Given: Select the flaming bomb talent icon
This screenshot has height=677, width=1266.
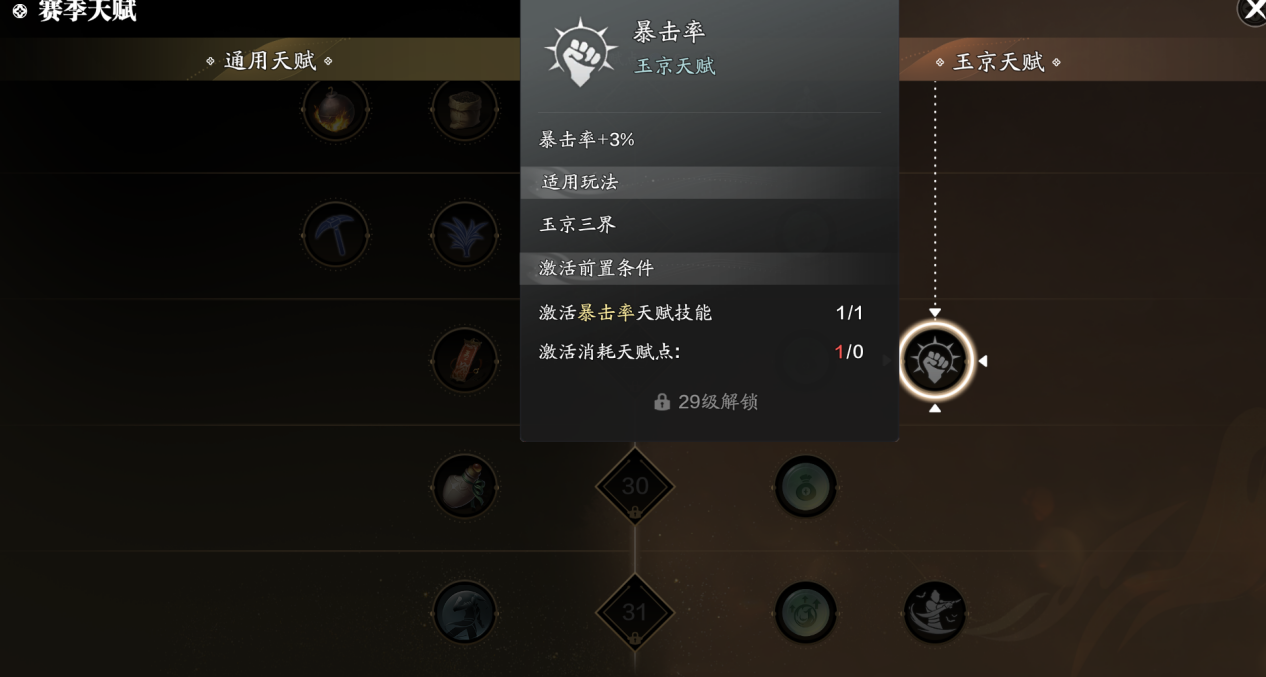Looking at the screenshot, I should coord(335,108).
